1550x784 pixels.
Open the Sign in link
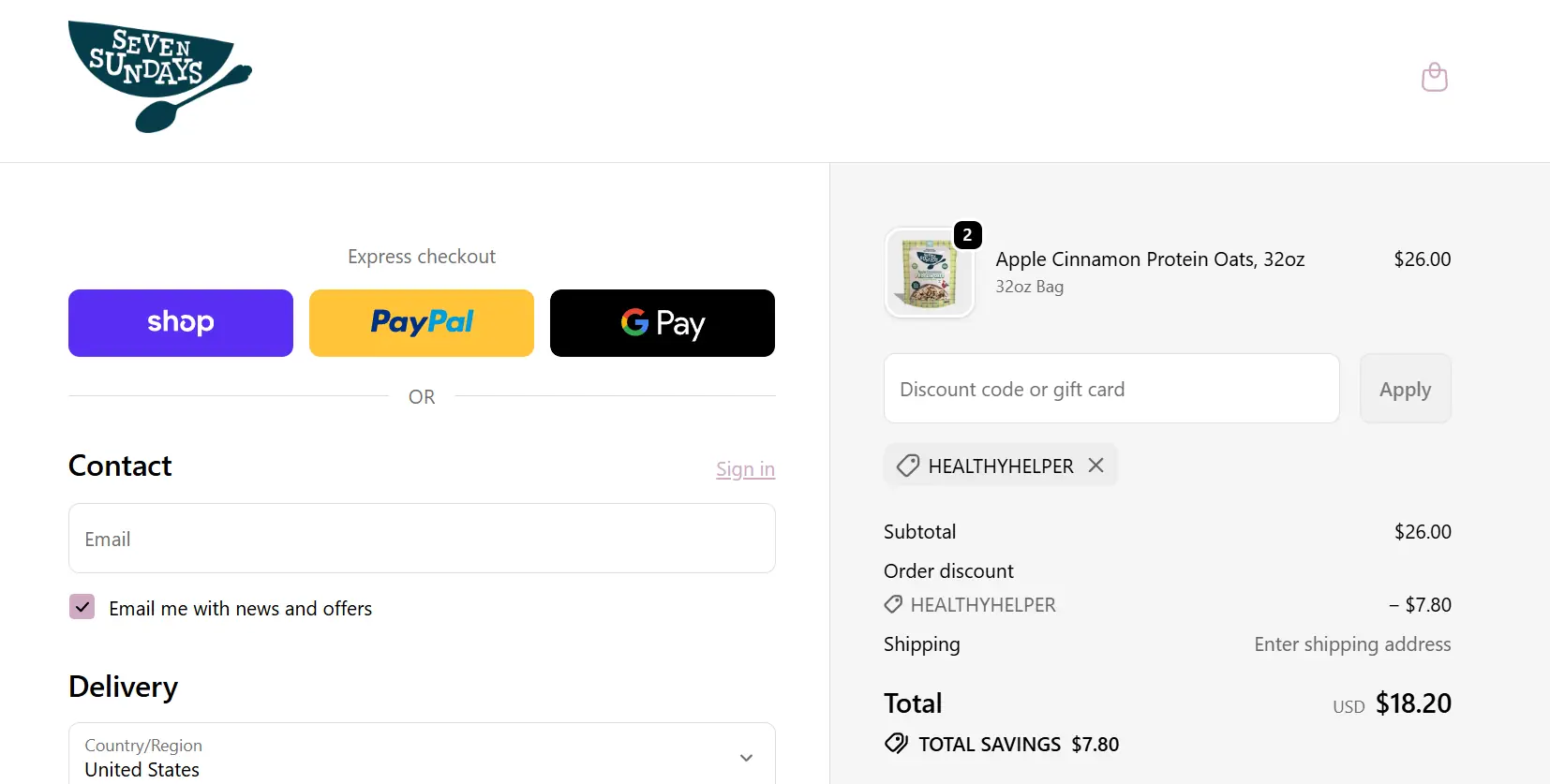coord(745,469)
